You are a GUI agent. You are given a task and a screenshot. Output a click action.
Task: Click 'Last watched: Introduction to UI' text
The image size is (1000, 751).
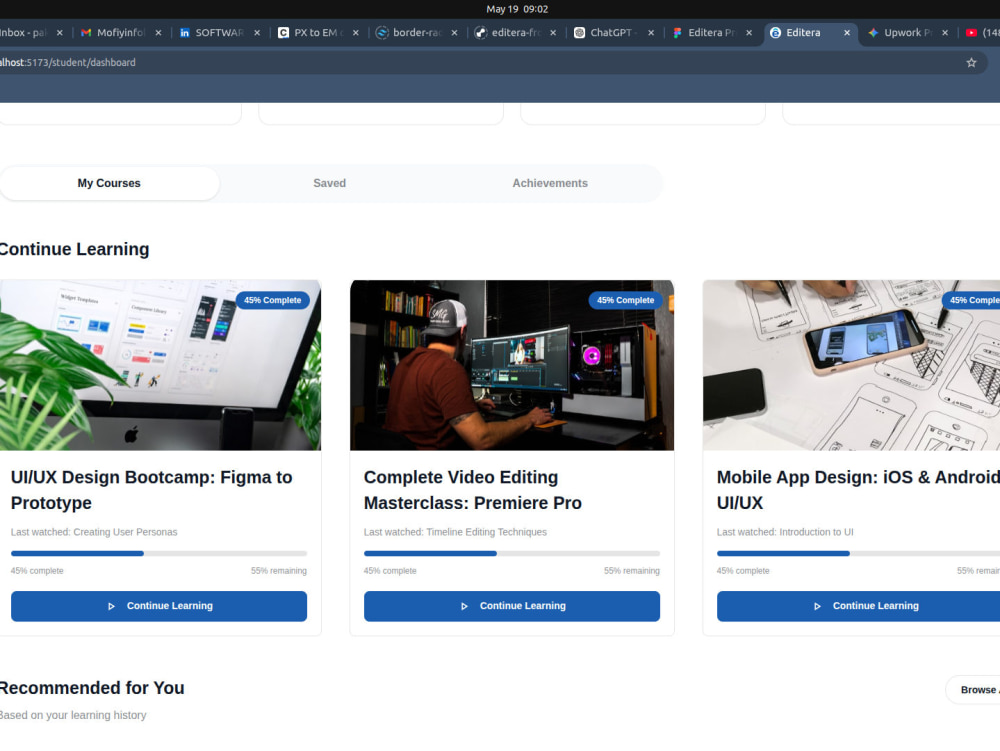click(x=784, y=532)
